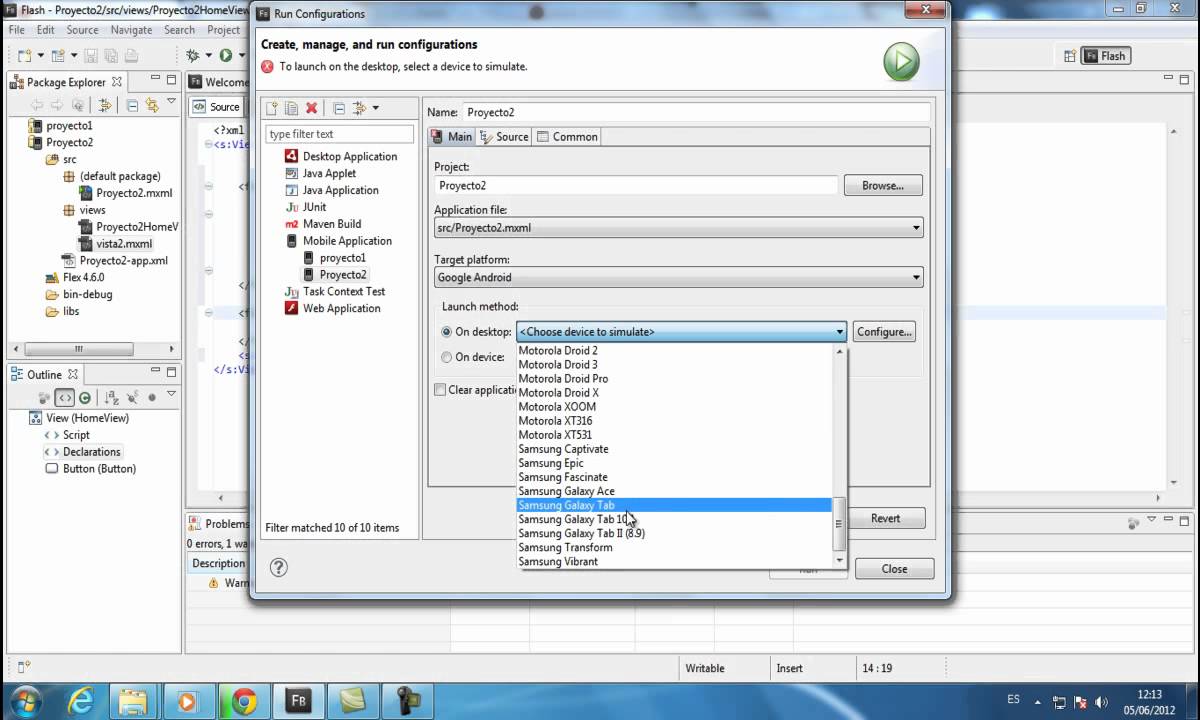The height and width of the screenshot is (720, 1200).
Task: Toggle Link with Editor in Package Explorer
Action: click(151, 104)
